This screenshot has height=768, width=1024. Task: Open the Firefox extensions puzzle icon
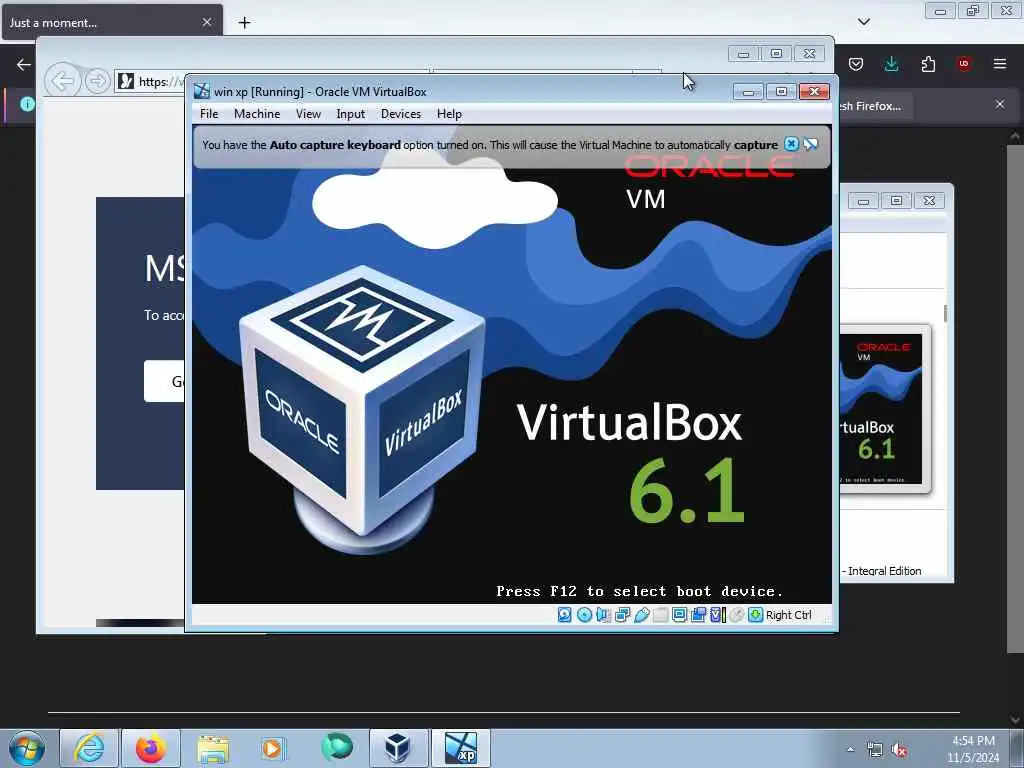coord(928,64)
